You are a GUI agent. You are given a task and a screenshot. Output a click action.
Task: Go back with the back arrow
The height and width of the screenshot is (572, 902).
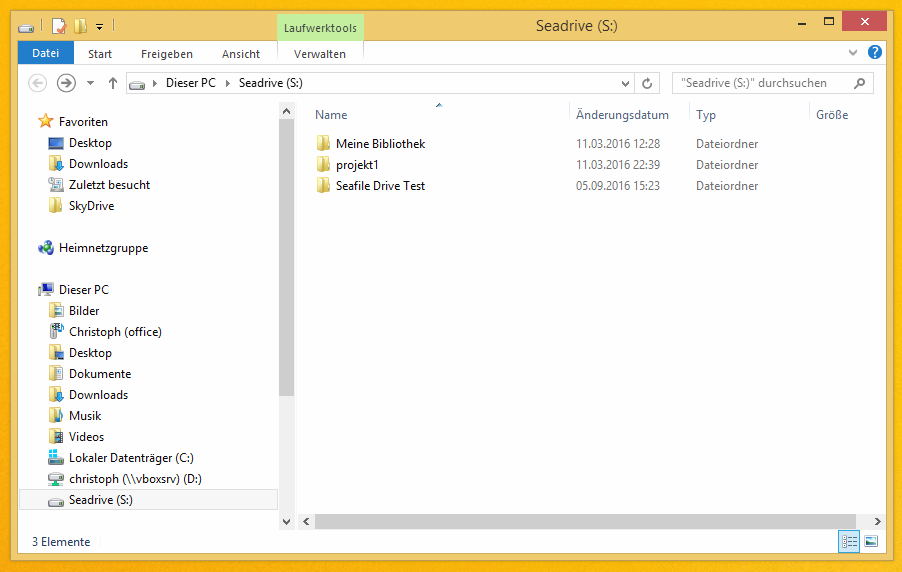pyautogui.click(x=37, y=83)
